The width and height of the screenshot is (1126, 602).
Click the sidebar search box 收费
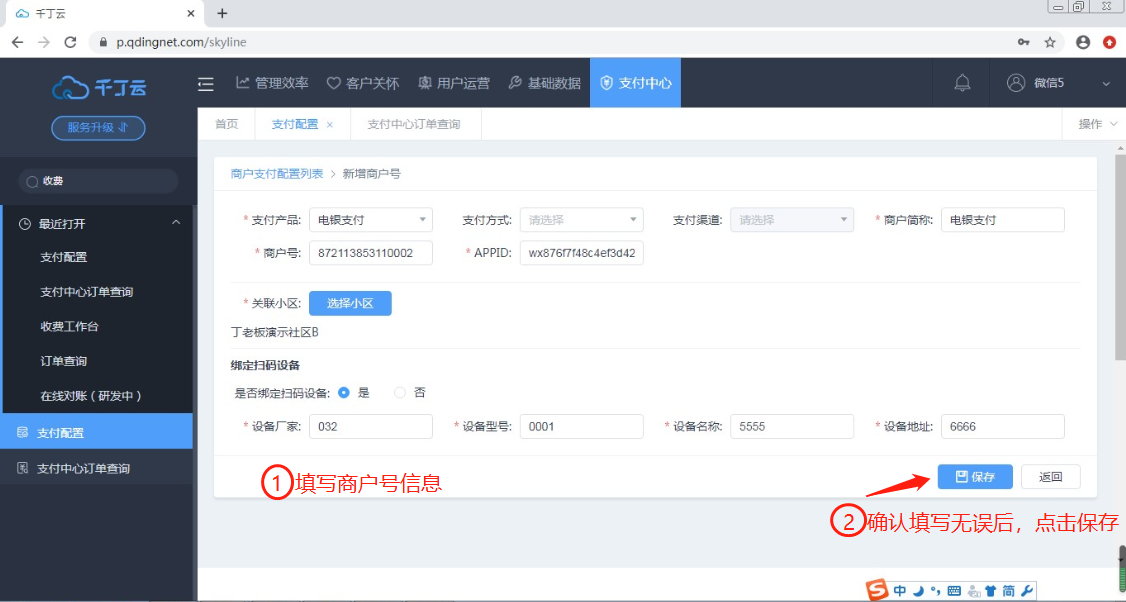pyautogui.click(x=98, y=181)
